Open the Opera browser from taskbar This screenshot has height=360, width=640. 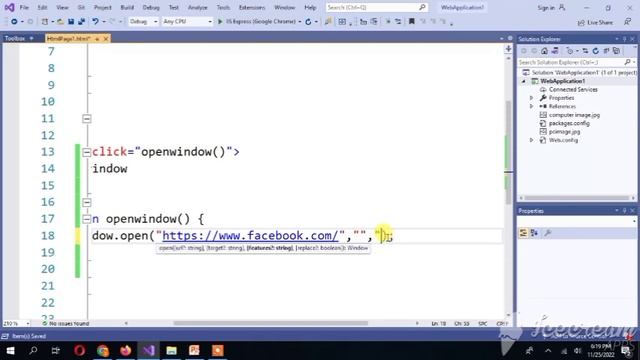click(x=80, y=351)
